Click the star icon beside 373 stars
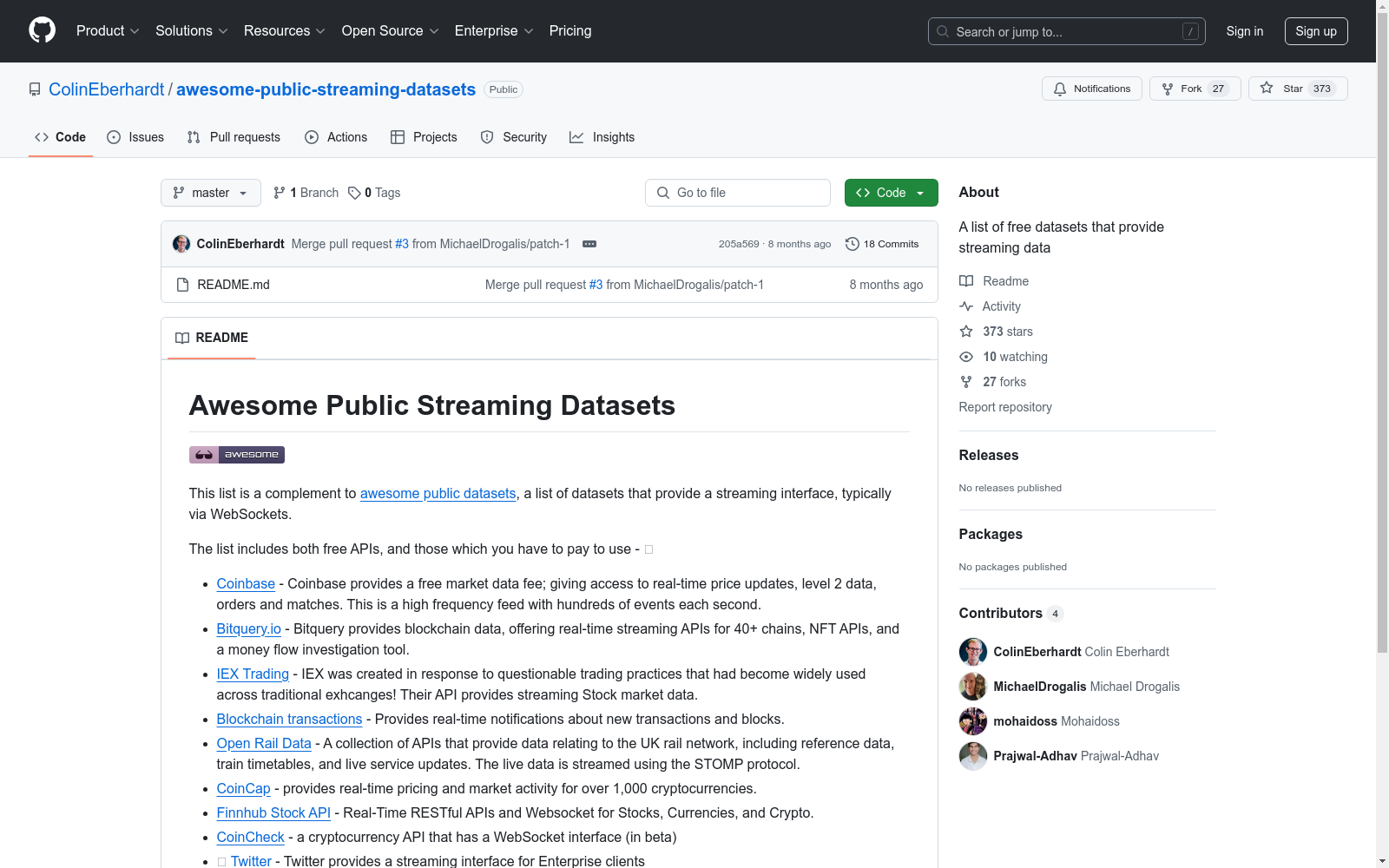This screenshot has height=868, width=1389. (966, 332)
